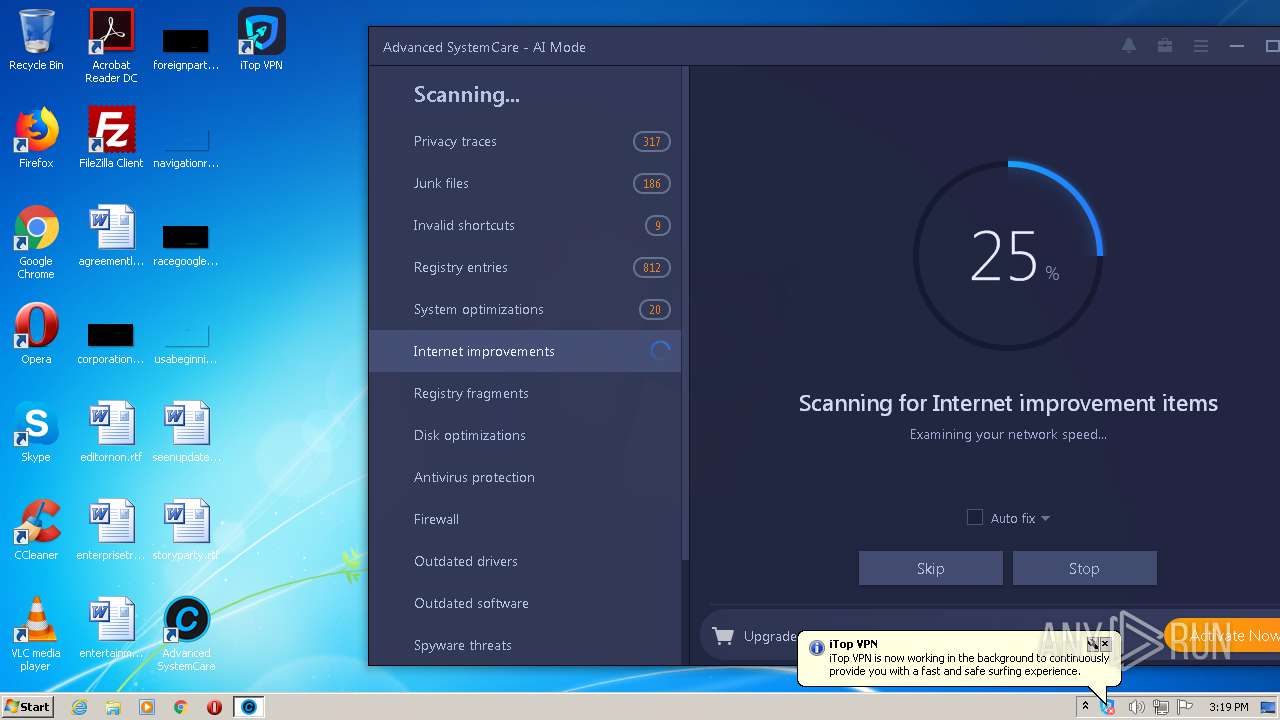Image resolution: width=1280 pixels, height=720 pixels.
Task: Select Antivirus protection scan item
Action: coord(525,477)
